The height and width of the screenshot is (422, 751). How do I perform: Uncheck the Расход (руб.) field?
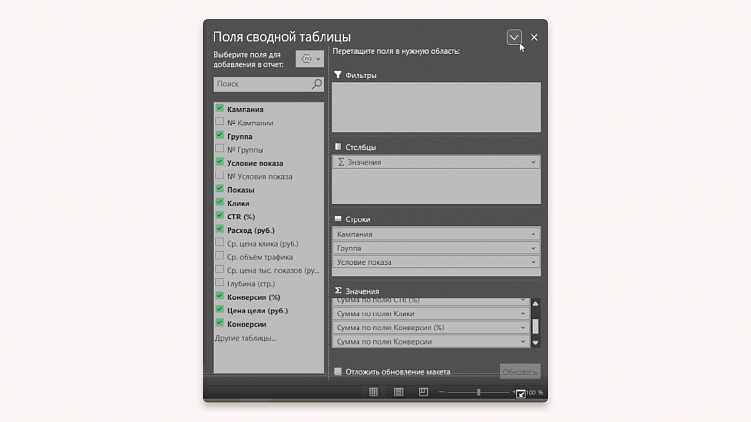[x=219, y=229]
